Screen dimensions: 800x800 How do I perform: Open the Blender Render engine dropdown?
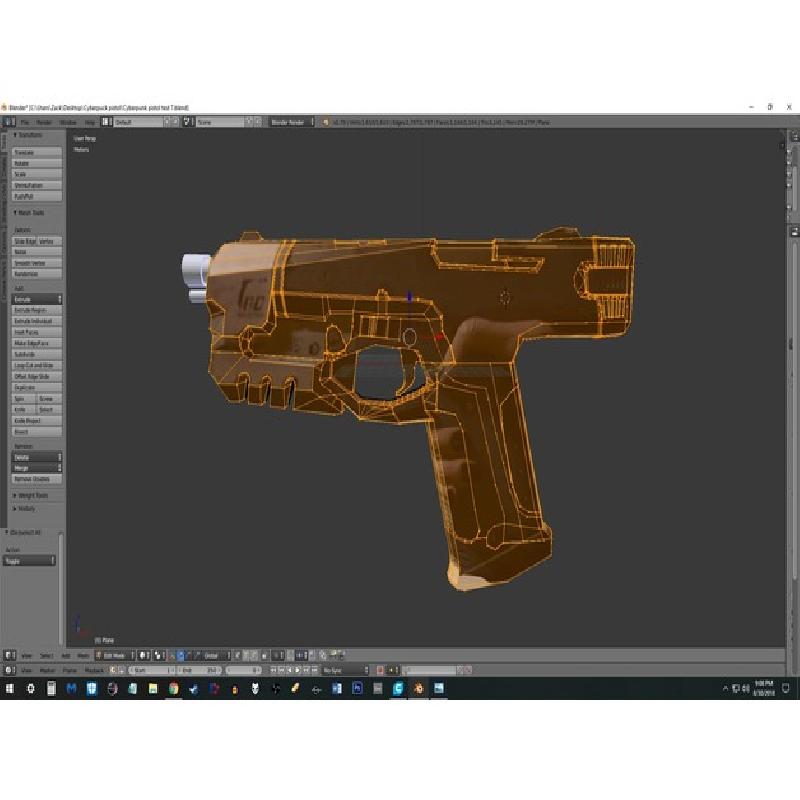pos(292,122)
